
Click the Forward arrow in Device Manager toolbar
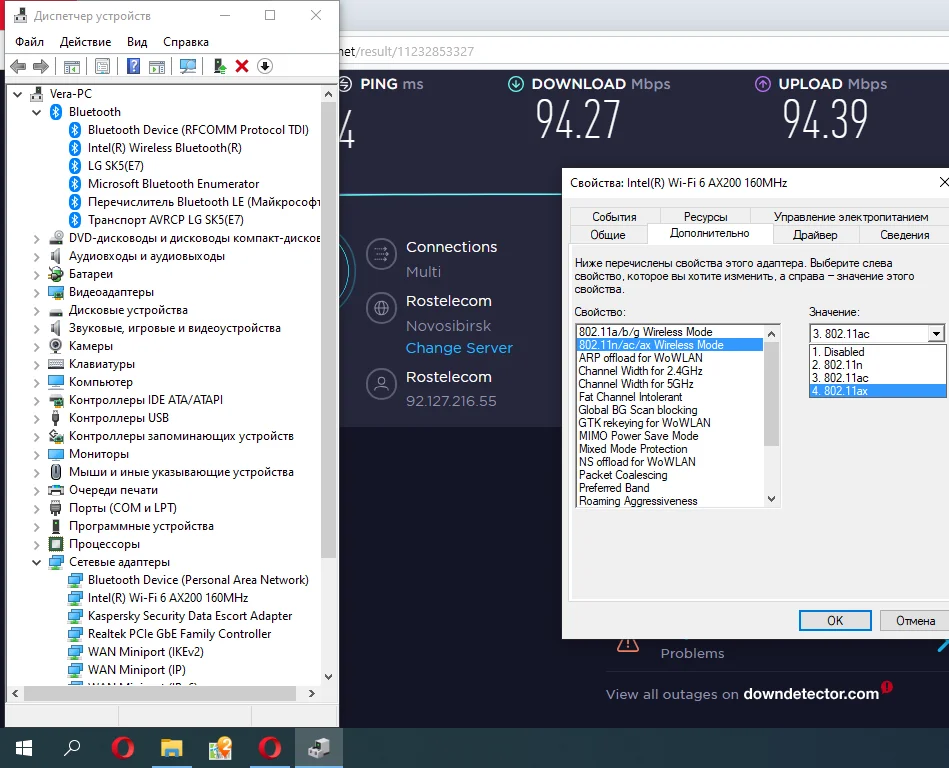pyautogui.click(x=41, y=67)
